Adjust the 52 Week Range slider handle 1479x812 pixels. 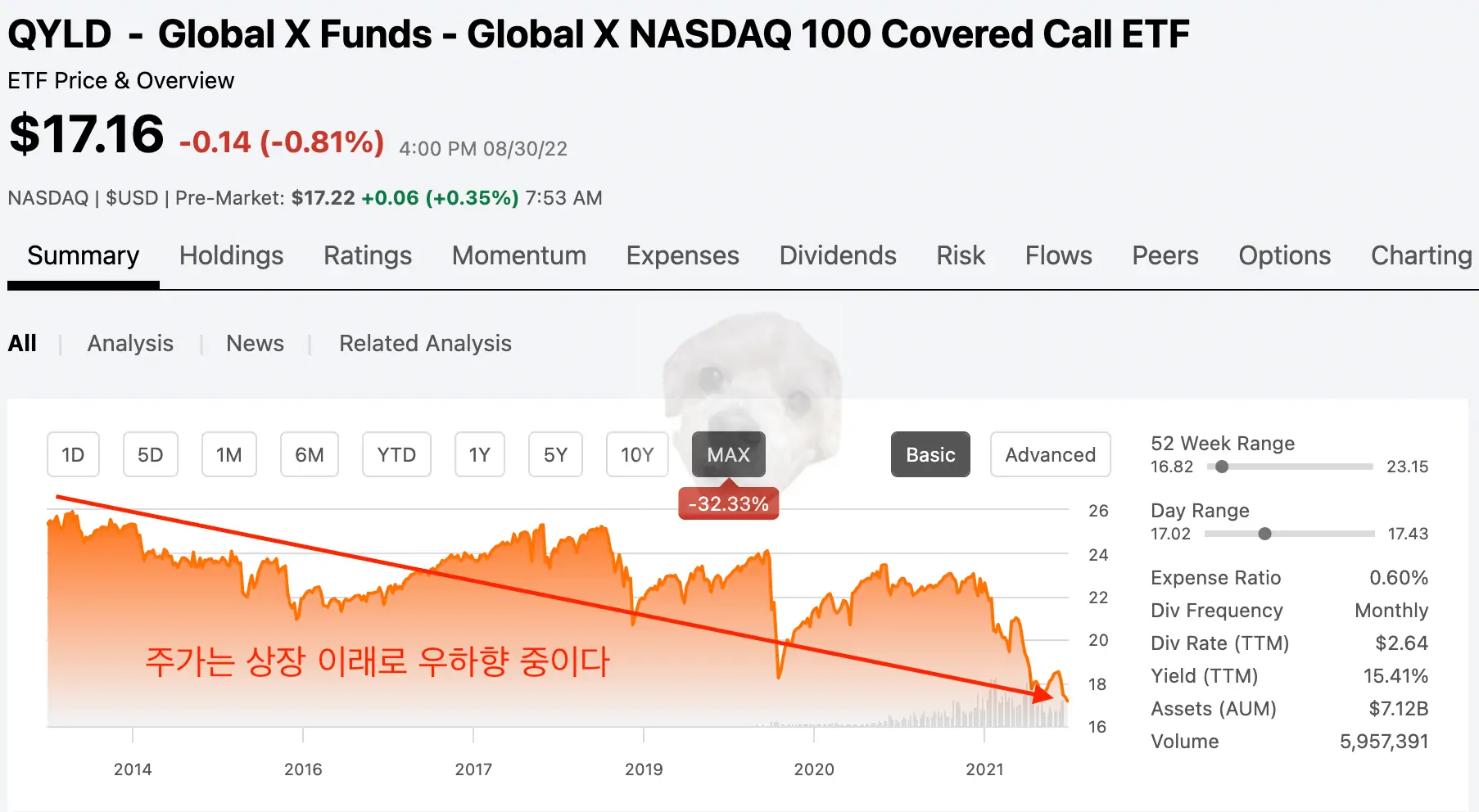1223,467
